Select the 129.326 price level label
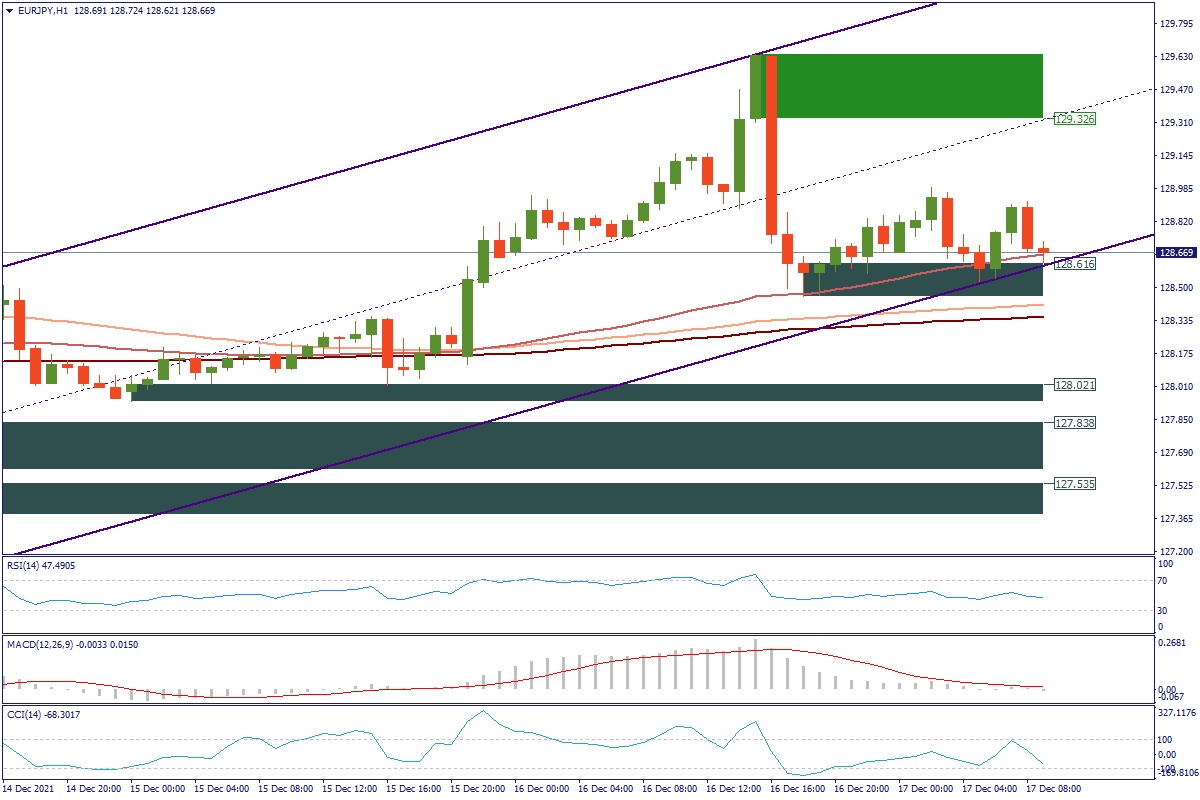The image size is (1200, 800). click(x=1075, y=119)
